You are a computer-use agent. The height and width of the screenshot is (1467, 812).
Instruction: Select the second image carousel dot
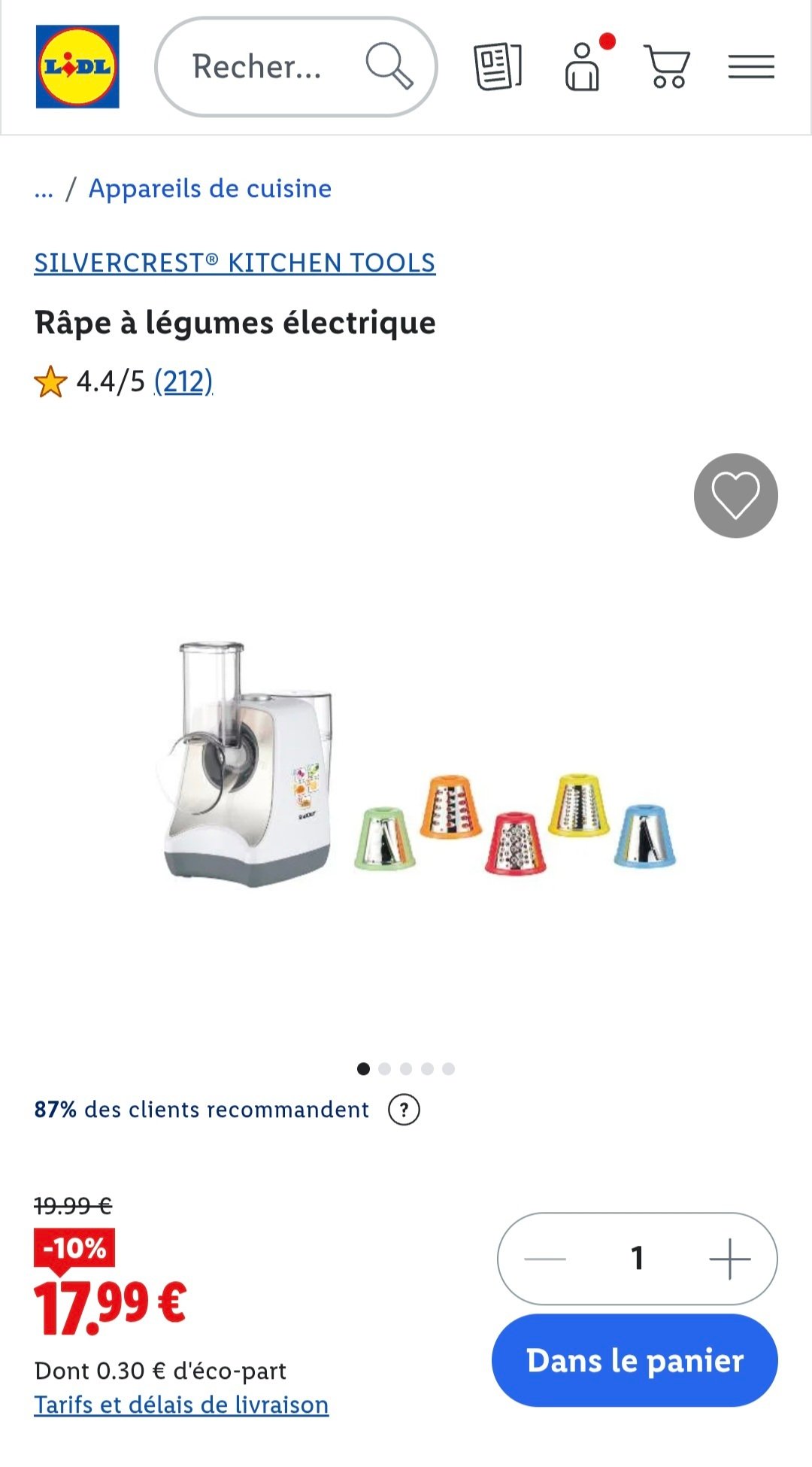click(x=385, y=1069)
